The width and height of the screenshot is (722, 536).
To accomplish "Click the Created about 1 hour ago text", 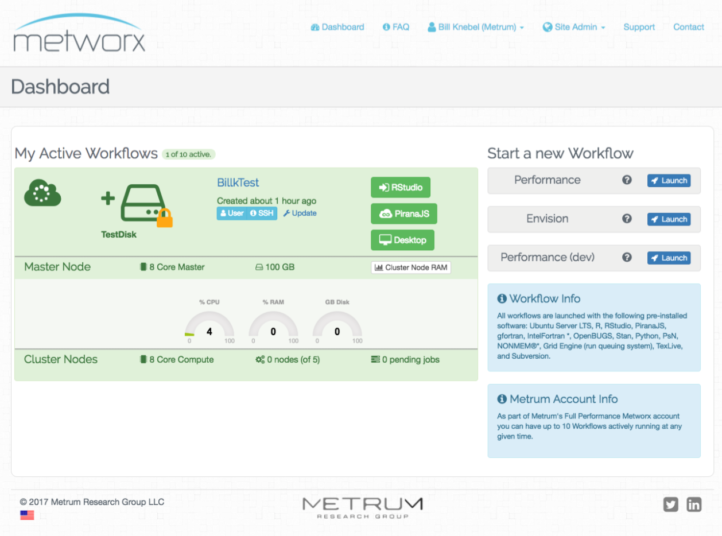I will point(267,201).
